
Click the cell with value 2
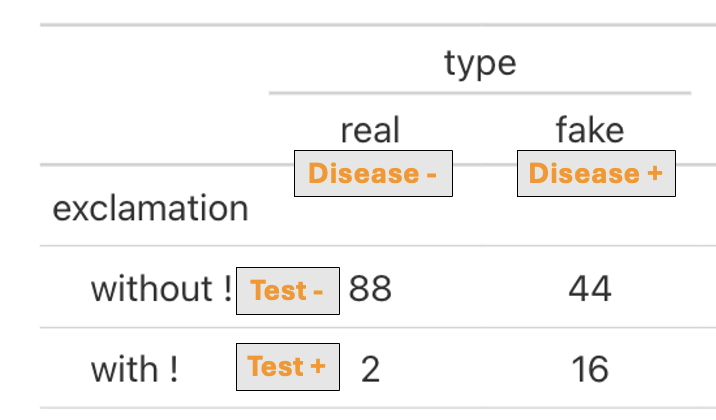(370, 369)
